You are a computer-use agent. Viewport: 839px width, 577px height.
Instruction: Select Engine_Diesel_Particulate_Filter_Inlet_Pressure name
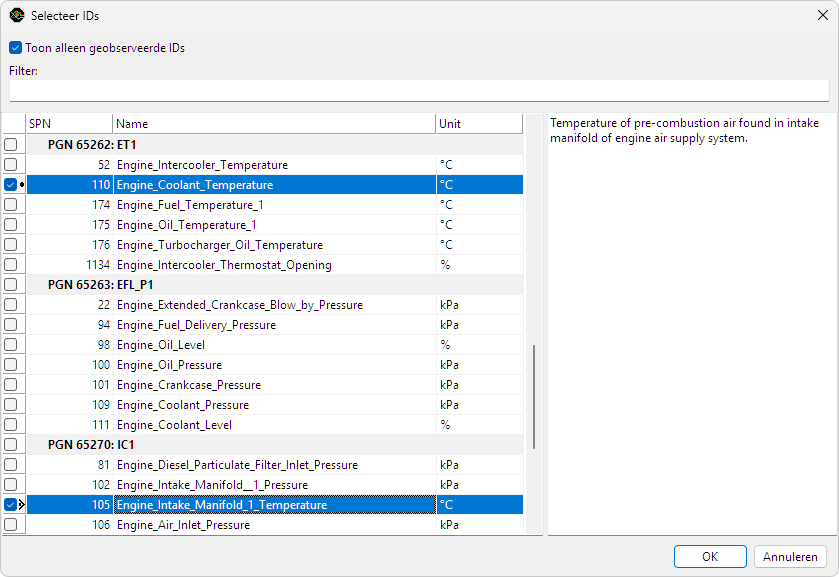coord(237,465)
